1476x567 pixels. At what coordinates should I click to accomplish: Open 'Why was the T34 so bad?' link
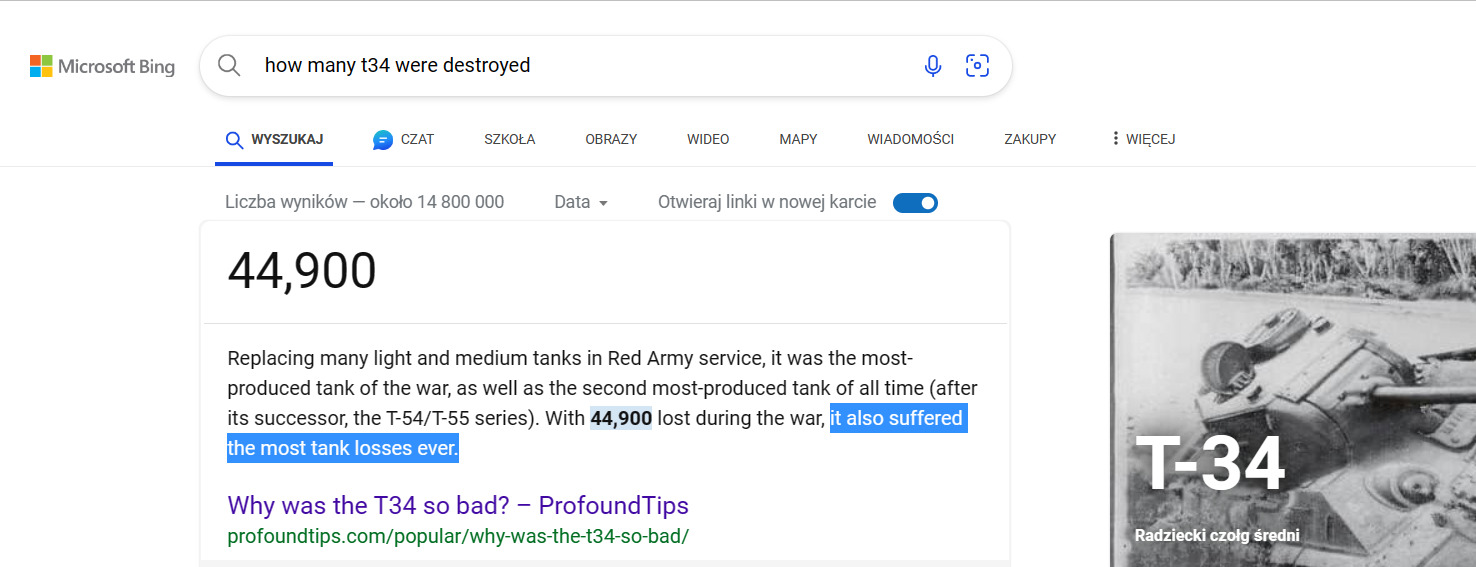click(x=458, y=505)
